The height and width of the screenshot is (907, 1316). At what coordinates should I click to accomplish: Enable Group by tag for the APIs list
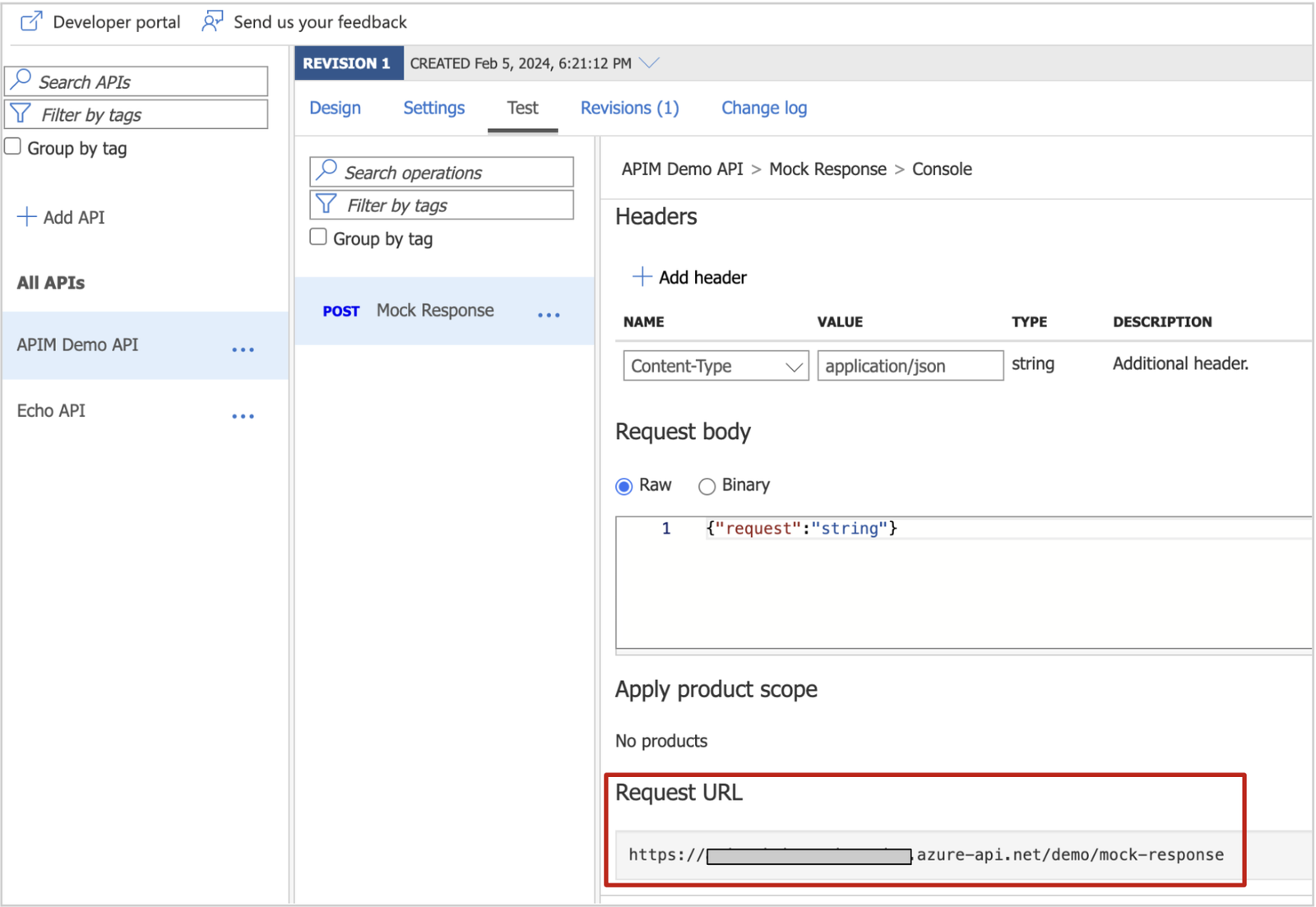[13, 147]
